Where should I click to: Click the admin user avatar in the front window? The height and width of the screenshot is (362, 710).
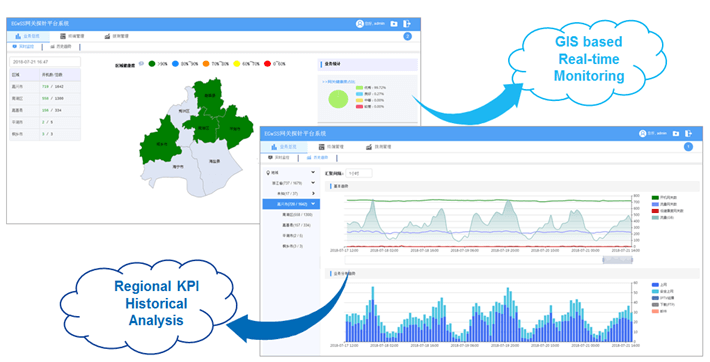pos(642,134)
